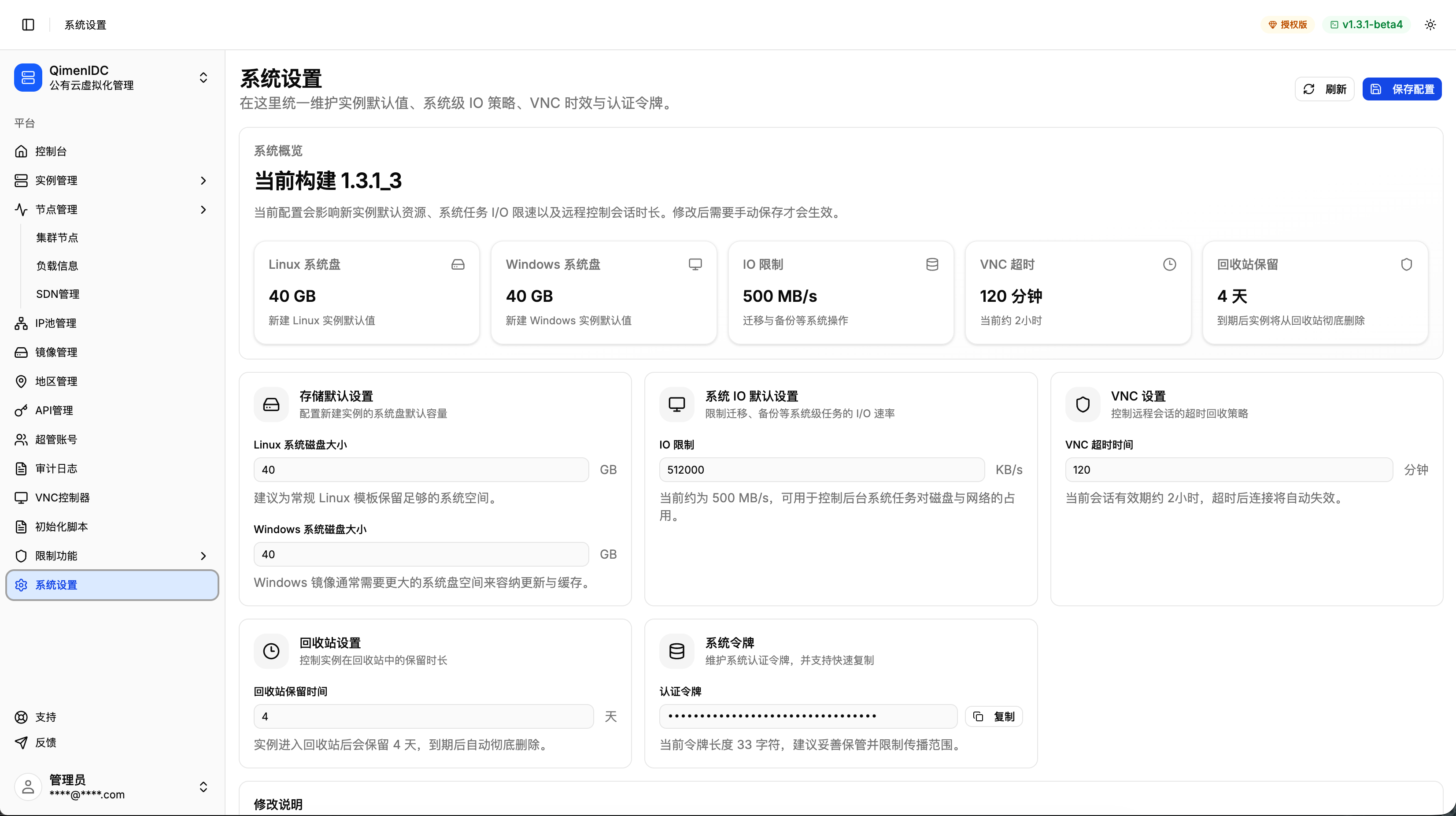Click the 当前构建 1.3.1_3 heading
Viewport: 1456px width, 816px height.
coord(328,180)
